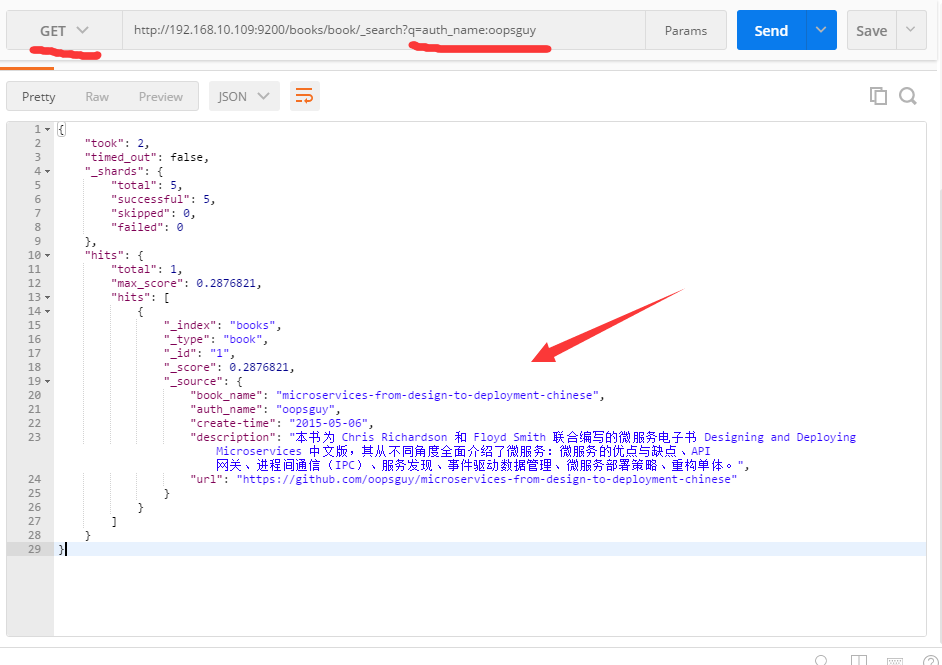
Task: Fold the "_source" object on line 19
Action: 47,381
